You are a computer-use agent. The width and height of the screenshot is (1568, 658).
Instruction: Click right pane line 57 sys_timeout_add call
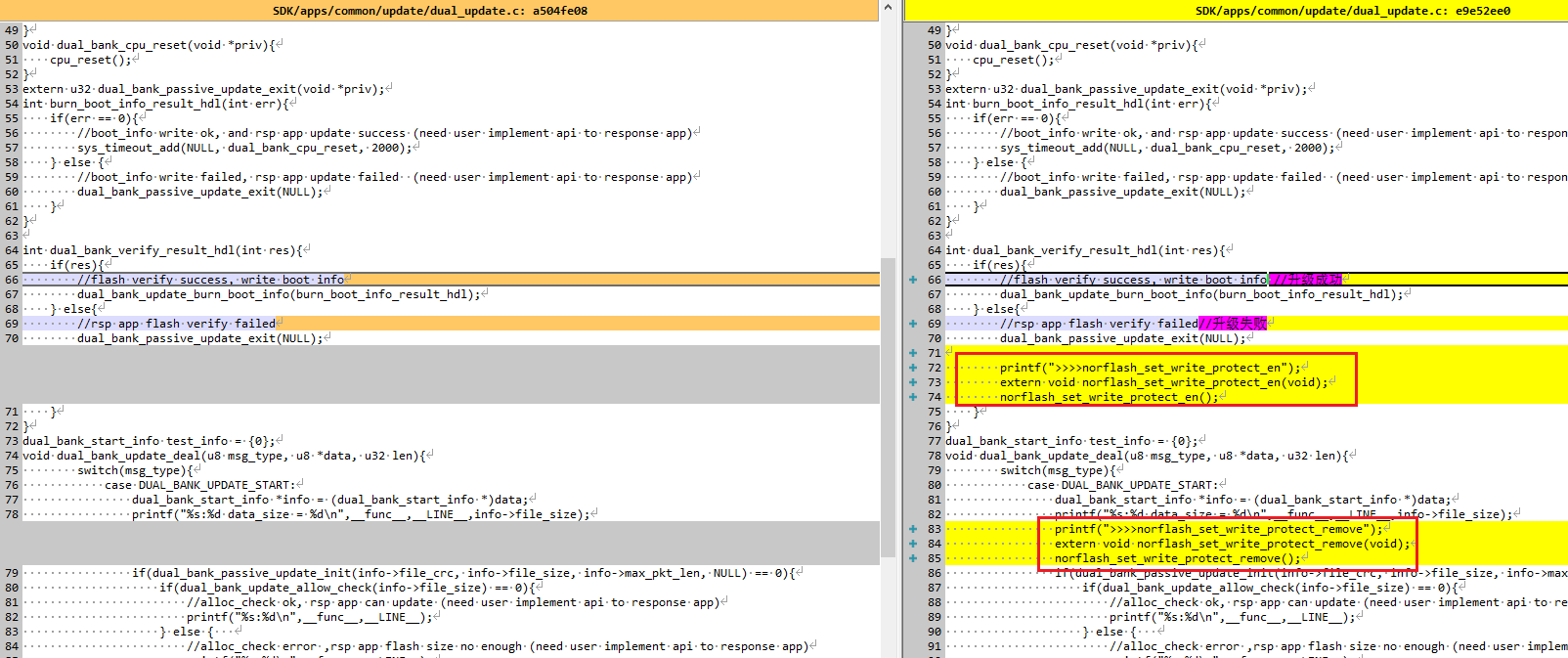pos(1170,148)
